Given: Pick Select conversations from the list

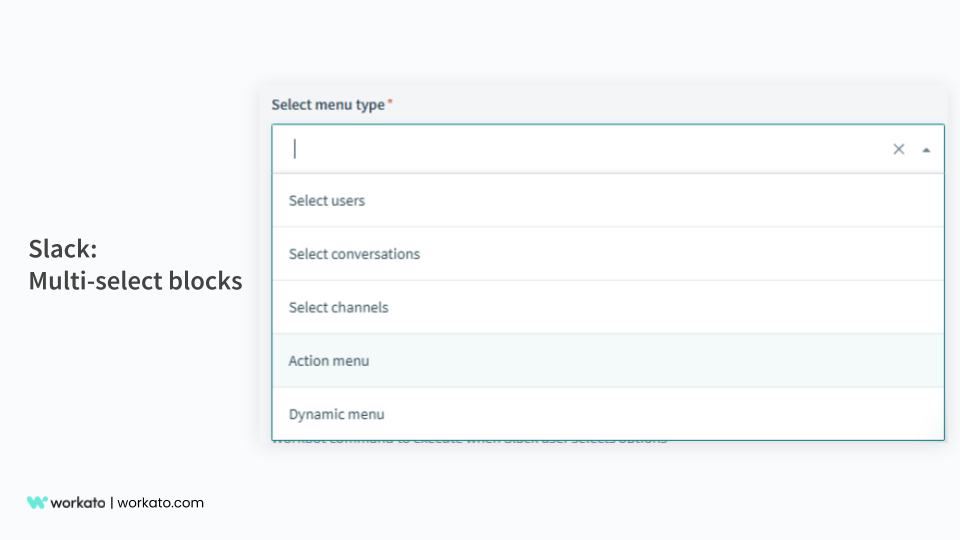Looking at the screenshot, I should [354, 254].
